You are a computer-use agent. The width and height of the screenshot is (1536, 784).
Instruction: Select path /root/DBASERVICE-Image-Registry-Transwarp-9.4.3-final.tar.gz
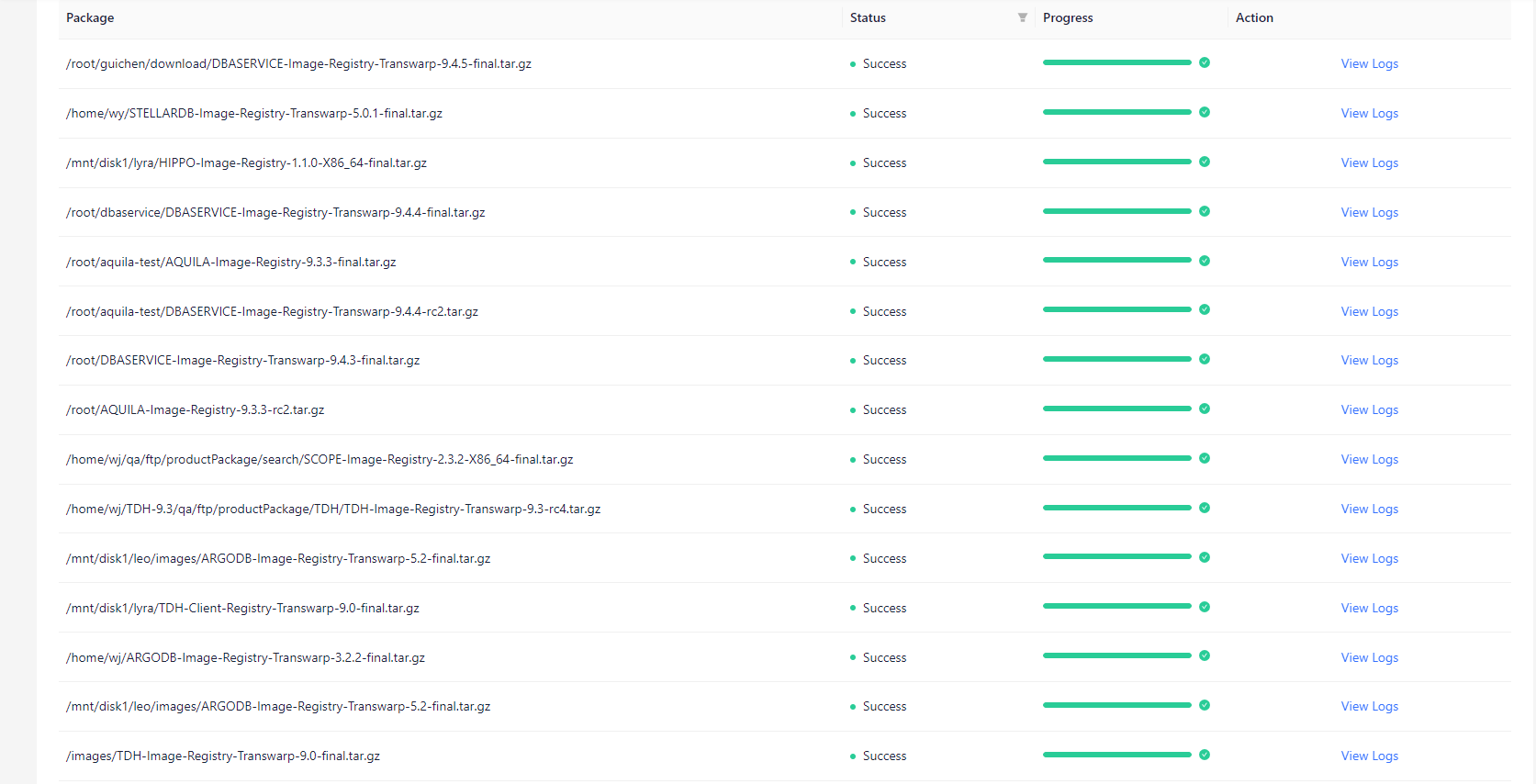[242, 360]
